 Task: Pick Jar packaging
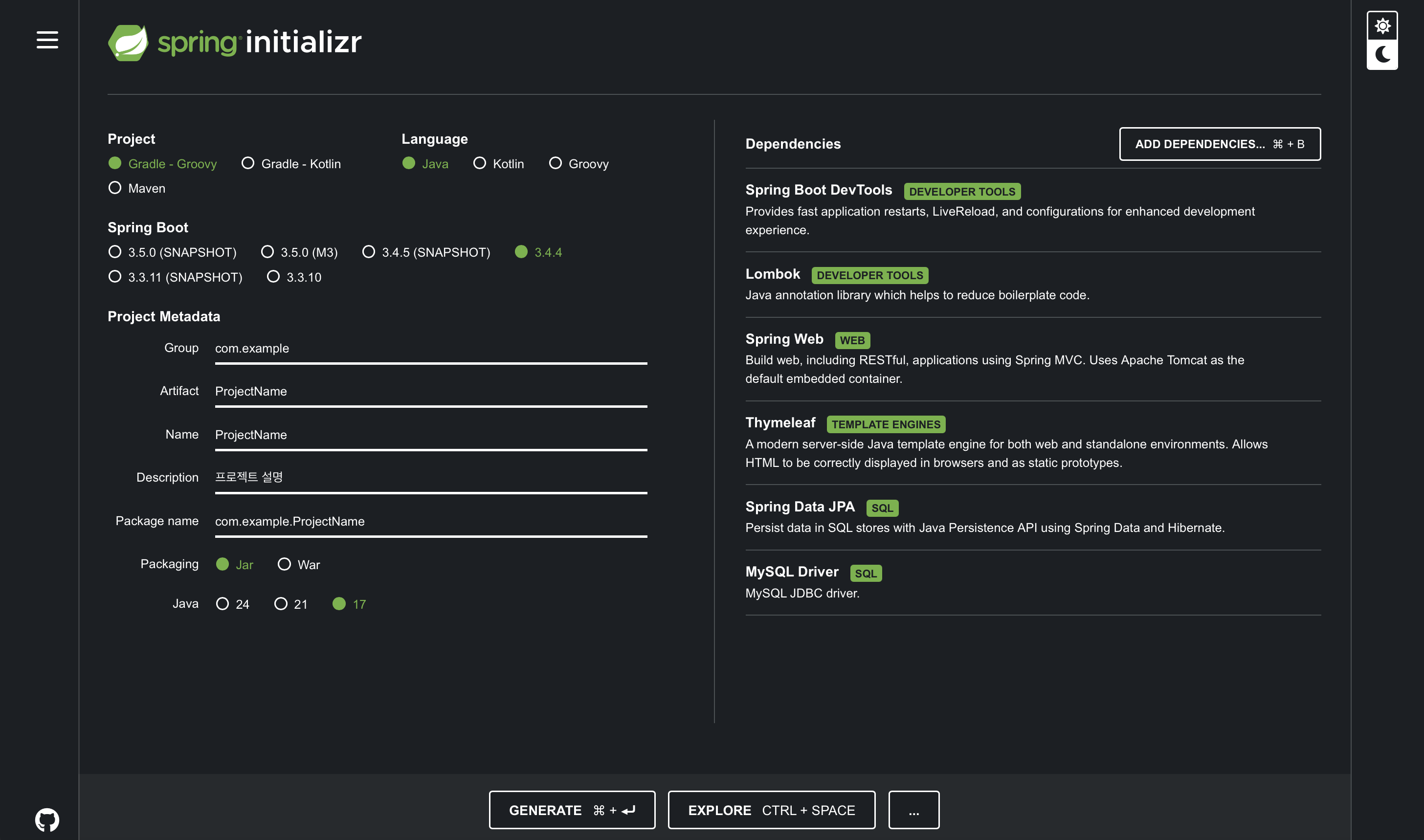click(x=234, y=564)
